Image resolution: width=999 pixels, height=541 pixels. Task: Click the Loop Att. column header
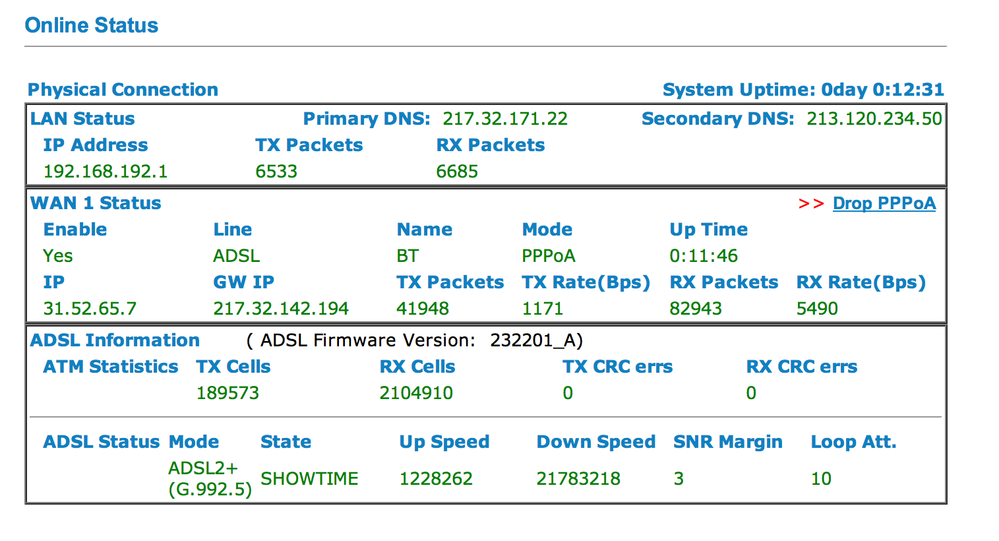[x=854, y=442]
